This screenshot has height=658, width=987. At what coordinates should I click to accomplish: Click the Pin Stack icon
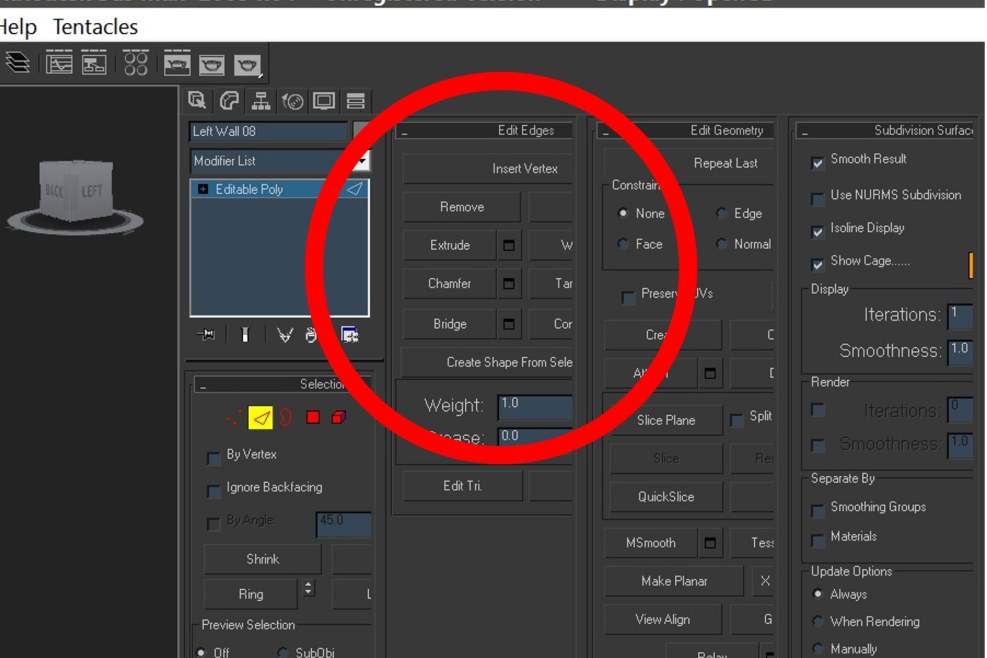[207, 335]
